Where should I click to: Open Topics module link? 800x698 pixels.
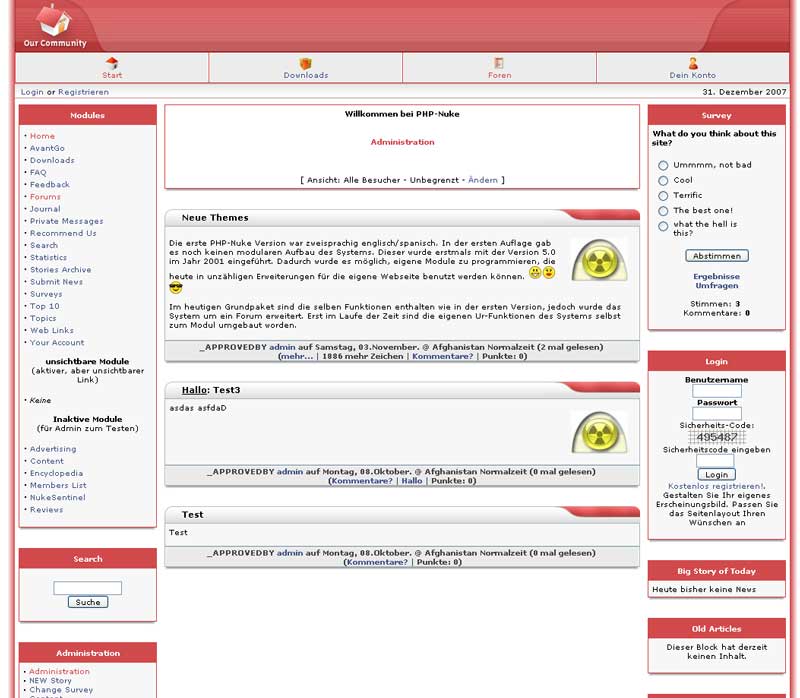coord(43,318)
